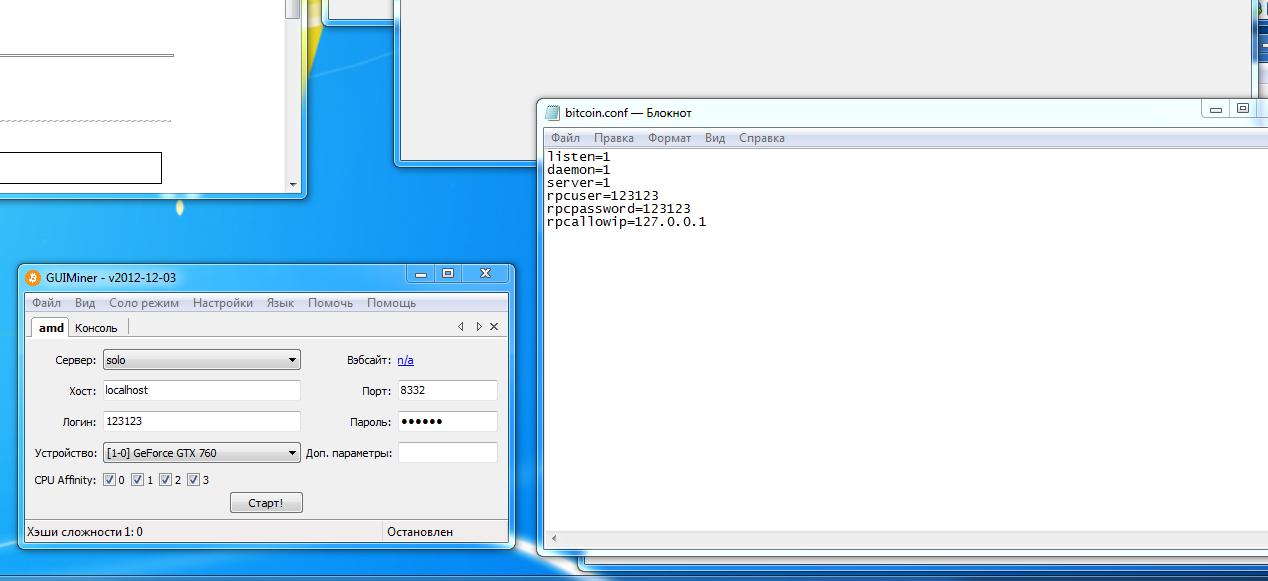Click the empty text box in top-left window
Viewport: 1268px width, 581px height.
pyautogui.click(x=80, y=168)
